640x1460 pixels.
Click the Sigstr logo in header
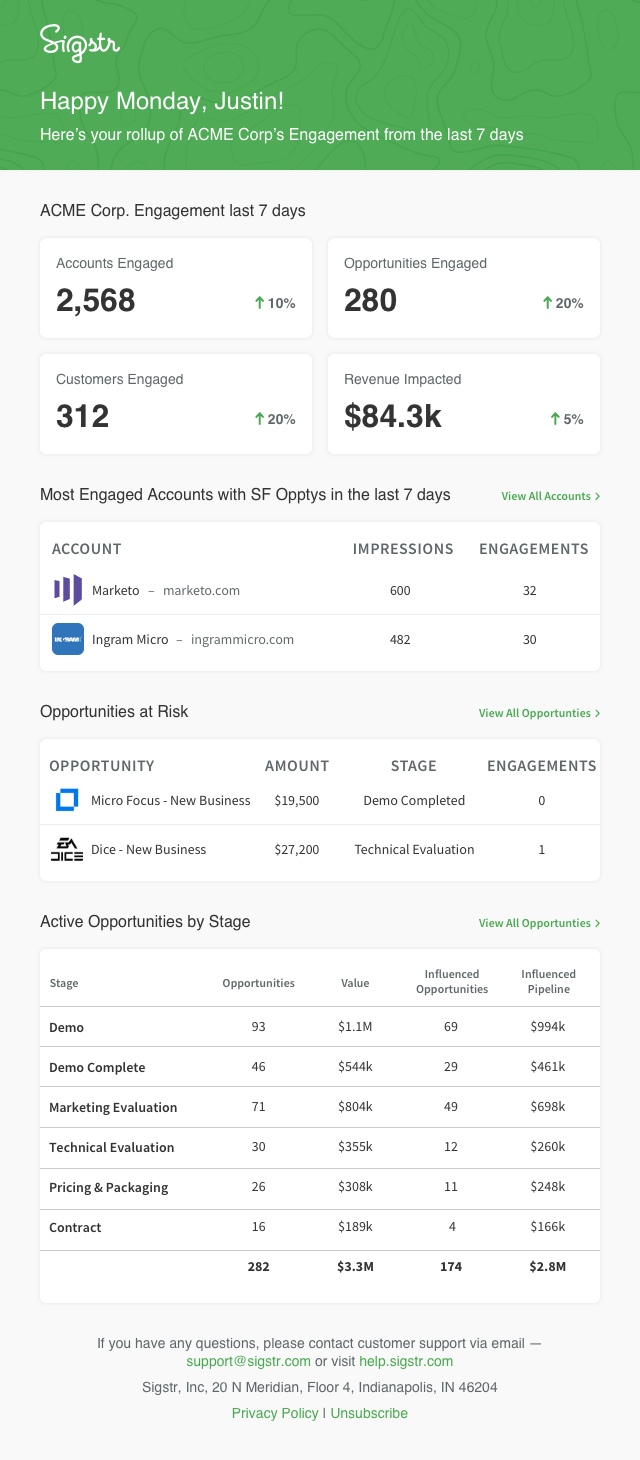(79, 45)
